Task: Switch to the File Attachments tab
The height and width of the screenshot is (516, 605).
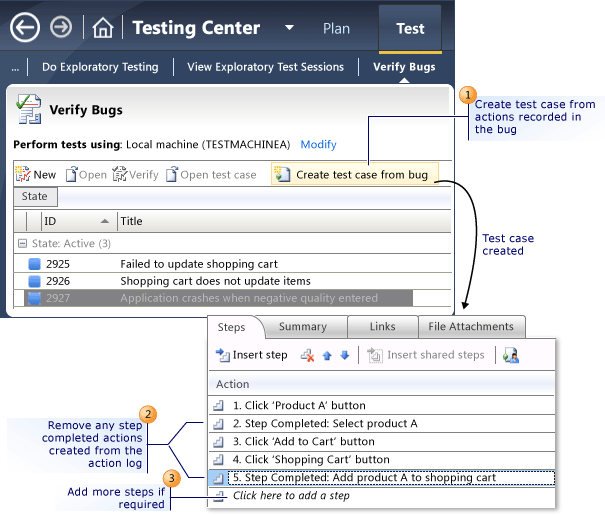Action: pyautogui.click(x=471, y=327)
